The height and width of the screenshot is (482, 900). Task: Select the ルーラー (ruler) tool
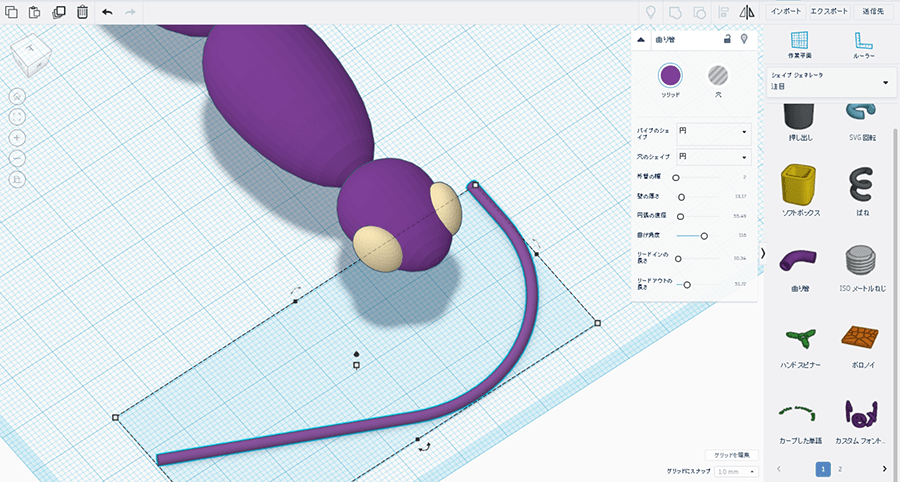click(x=863, y=45)
